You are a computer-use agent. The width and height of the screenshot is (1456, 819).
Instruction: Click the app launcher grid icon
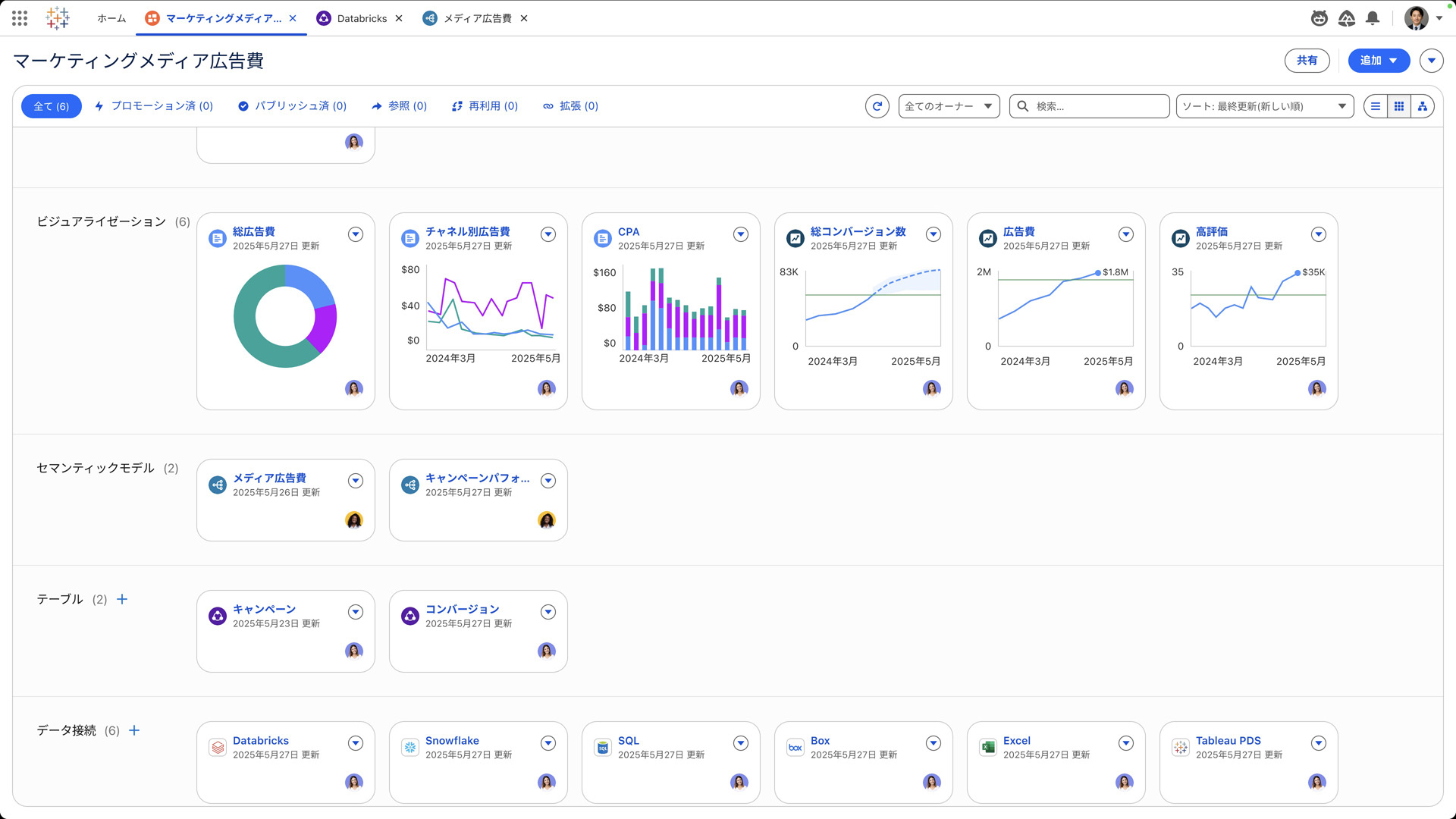coord(20,18)
